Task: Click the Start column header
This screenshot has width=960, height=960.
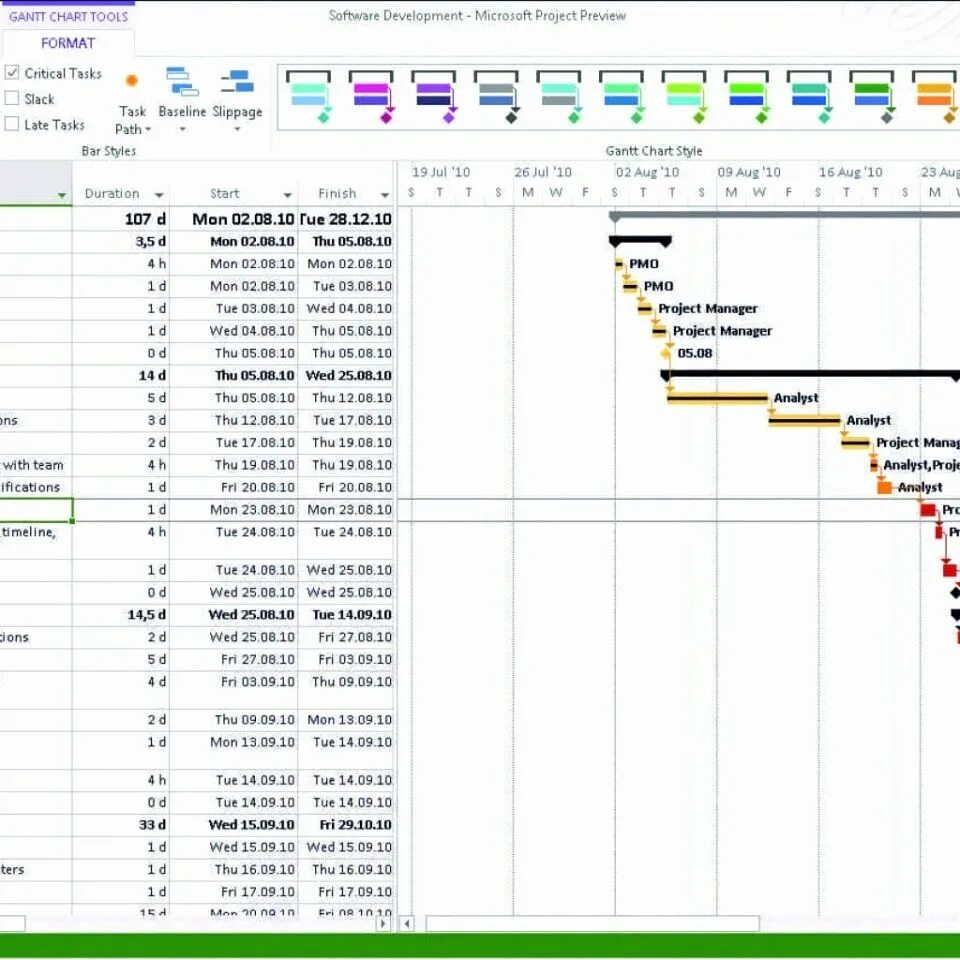Action: click(x=225, y=193)
